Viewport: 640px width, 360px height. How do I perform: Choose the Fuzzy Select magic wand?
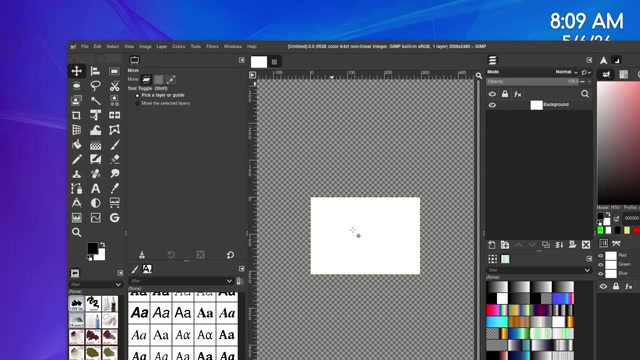point(96,100)
